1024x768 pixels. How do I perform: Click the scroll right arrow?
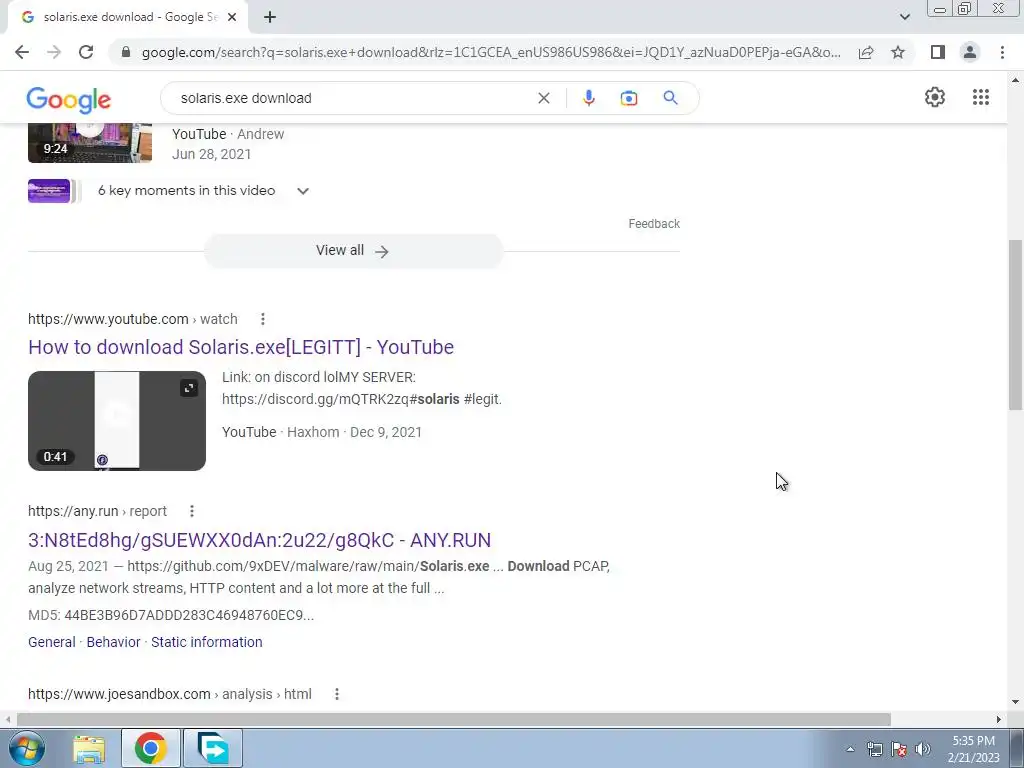tap(999, 719)
